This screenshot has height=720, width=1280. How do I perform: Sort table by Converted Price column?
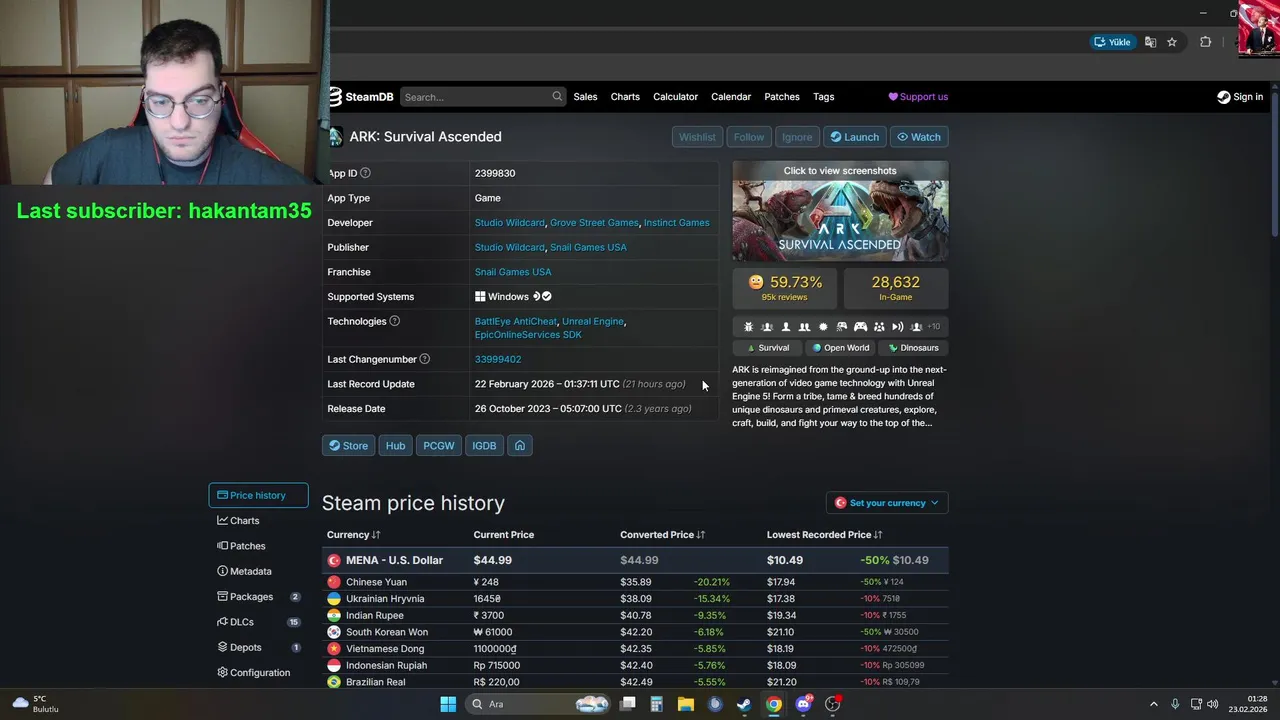662,535
